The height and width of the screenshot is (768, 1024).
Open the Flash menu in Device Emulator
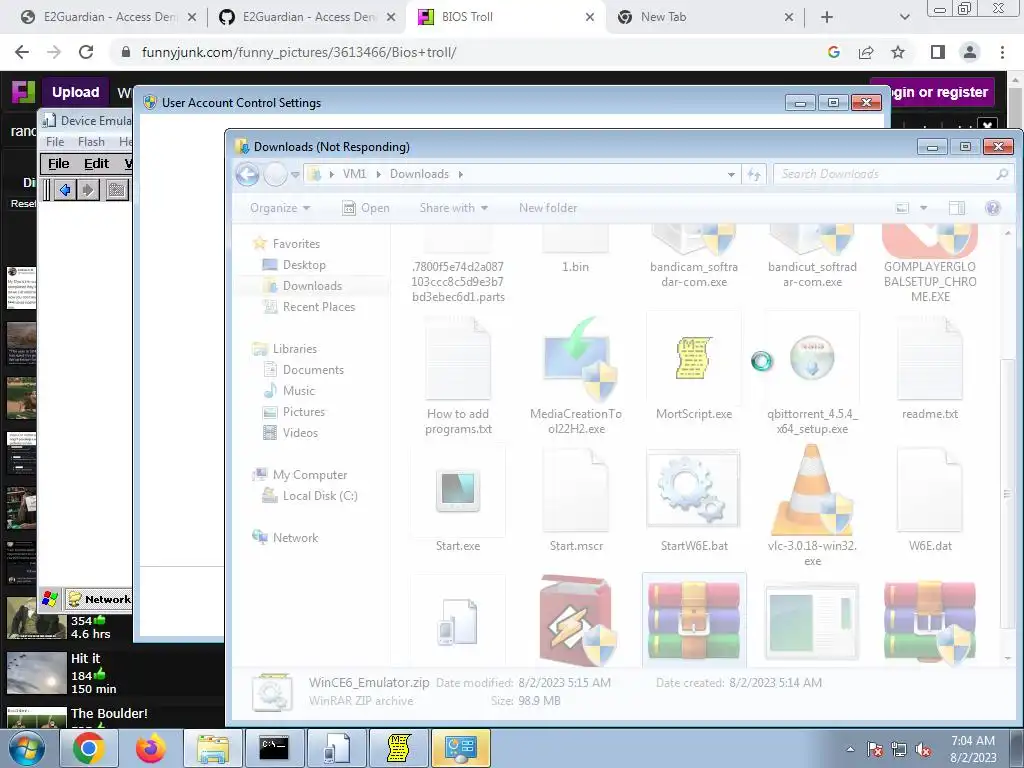click(x=91, y=142)
